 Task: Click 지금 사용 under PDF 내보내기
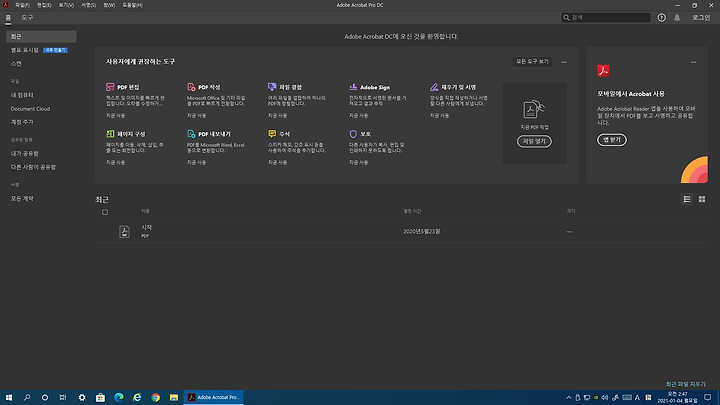pos(197,163)
